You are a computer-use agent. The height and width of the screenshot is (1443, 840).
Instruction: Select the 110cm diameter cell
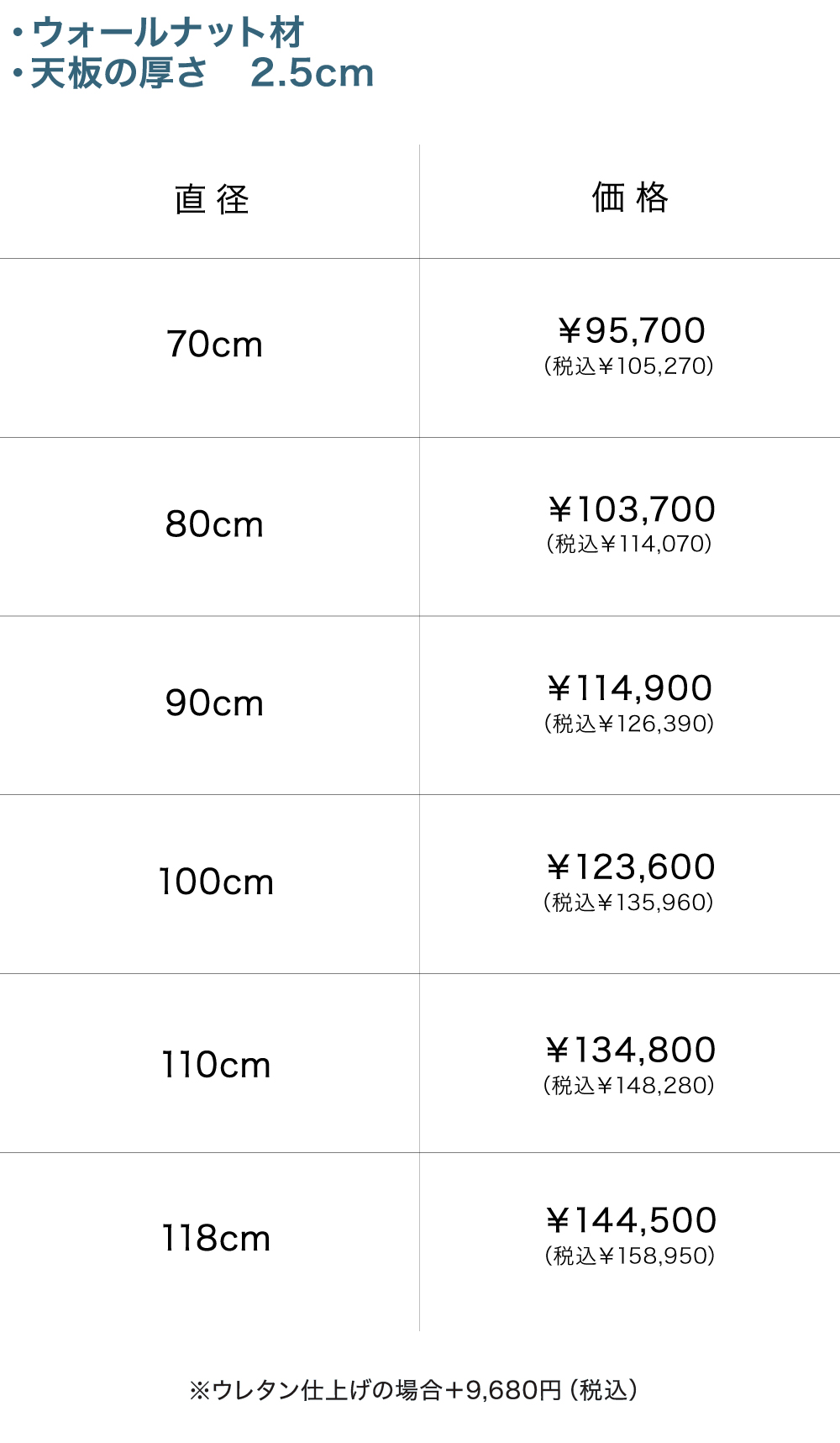[217, 1066]
